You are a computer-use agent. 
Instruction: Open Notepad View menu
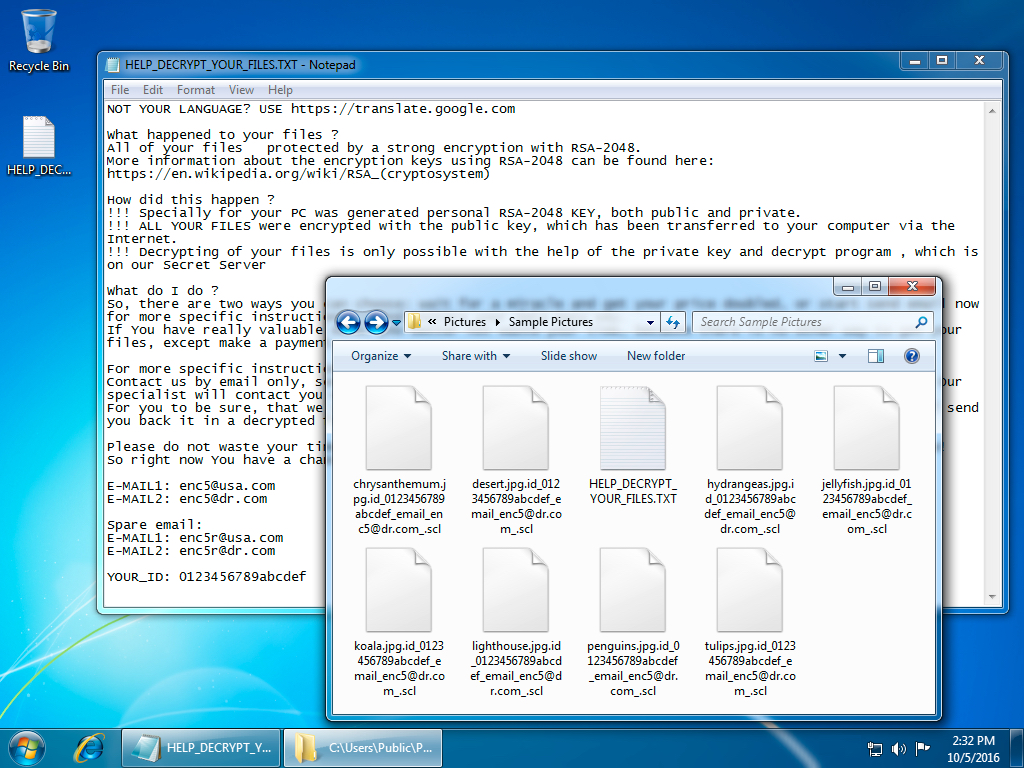tap(241, 89)
